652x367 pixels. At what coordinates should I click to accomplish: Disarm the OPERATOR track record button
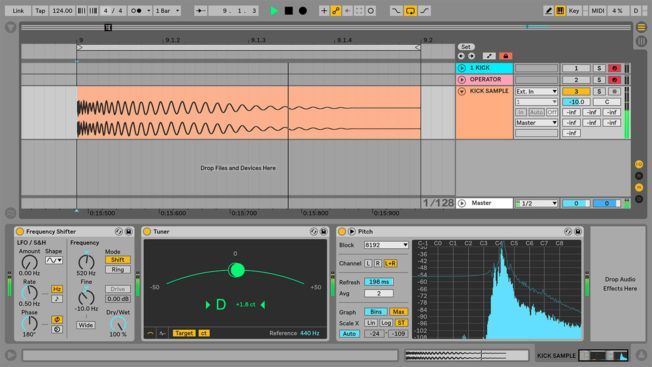tap(615, 79)
